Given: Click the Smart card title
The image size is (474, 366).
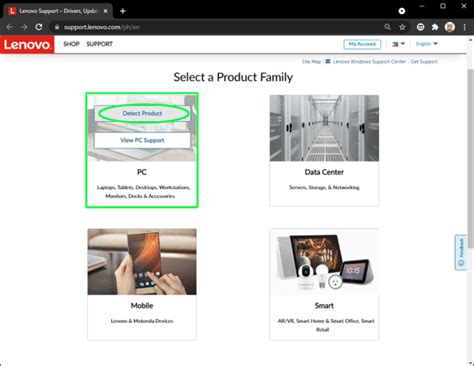Looking at the screenshot, I should click(x=324, y=306).
